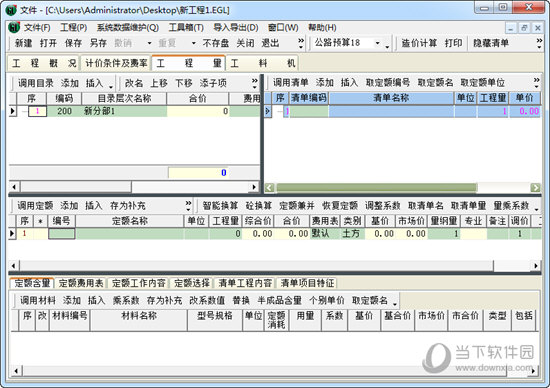Expand the directory toolbar overflow chevron
550x388 pixels.
click(255, 83)
